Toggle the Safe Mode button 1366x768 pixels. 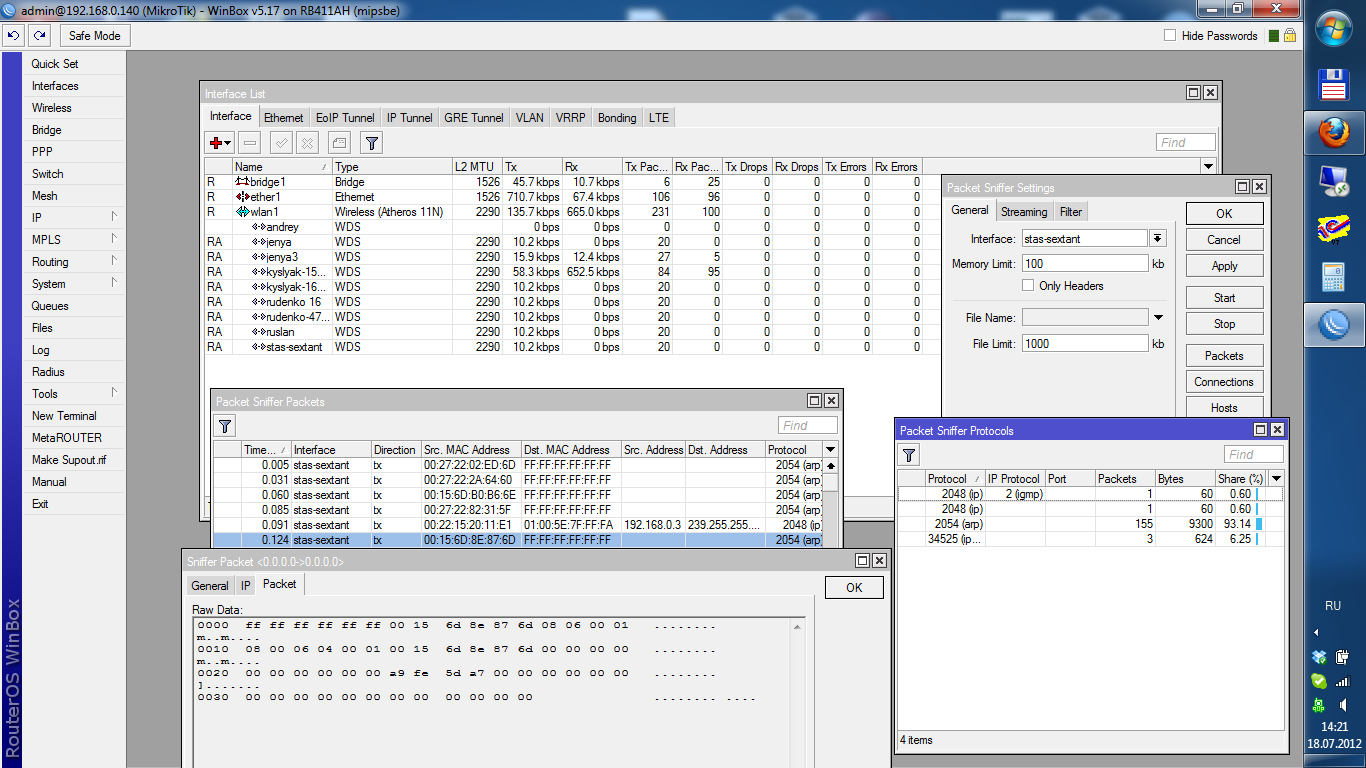(x=95, y=35)
